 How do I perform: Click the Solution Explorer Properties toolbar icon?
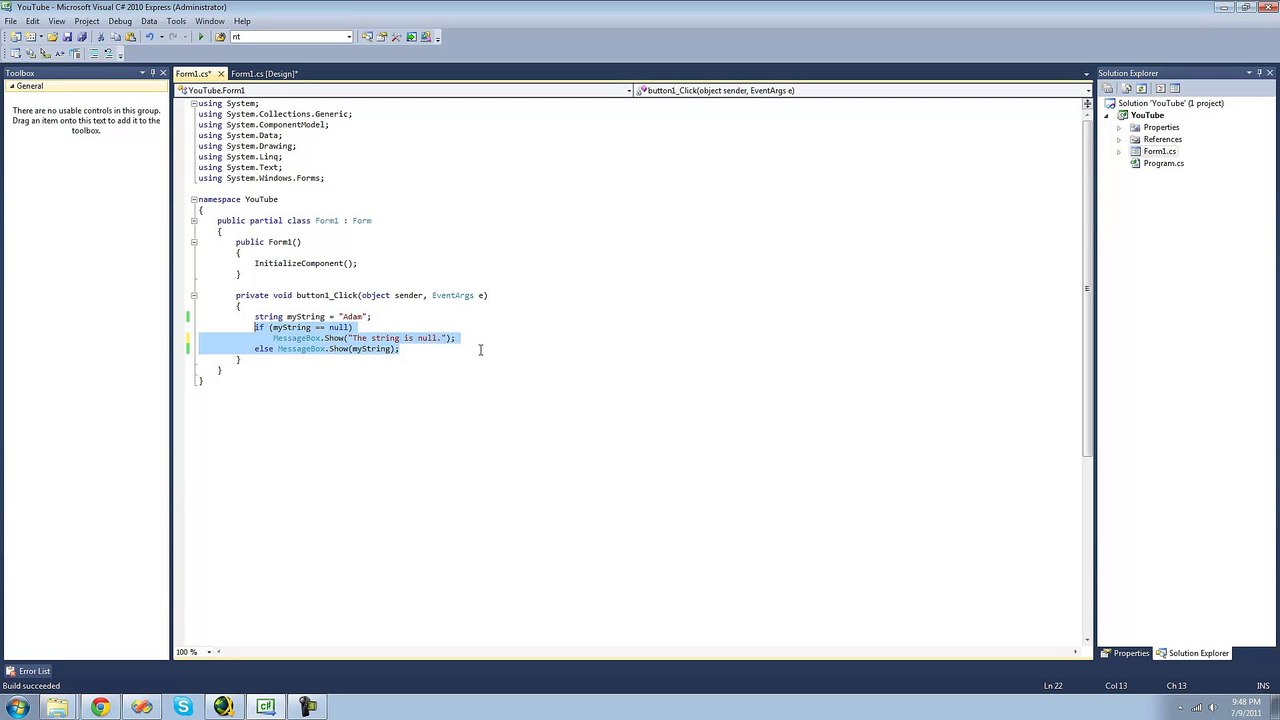[x=1107, y=88]
